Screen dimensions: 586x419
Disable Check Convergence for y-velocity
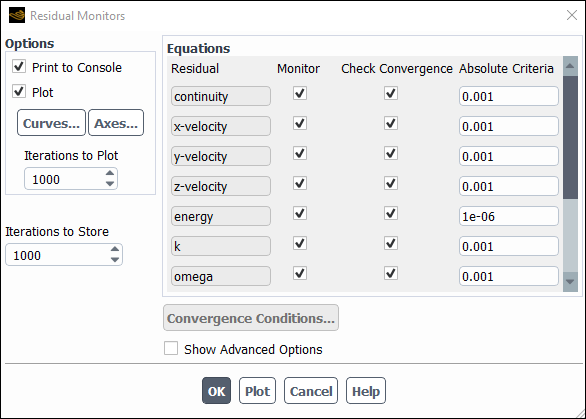391,153
